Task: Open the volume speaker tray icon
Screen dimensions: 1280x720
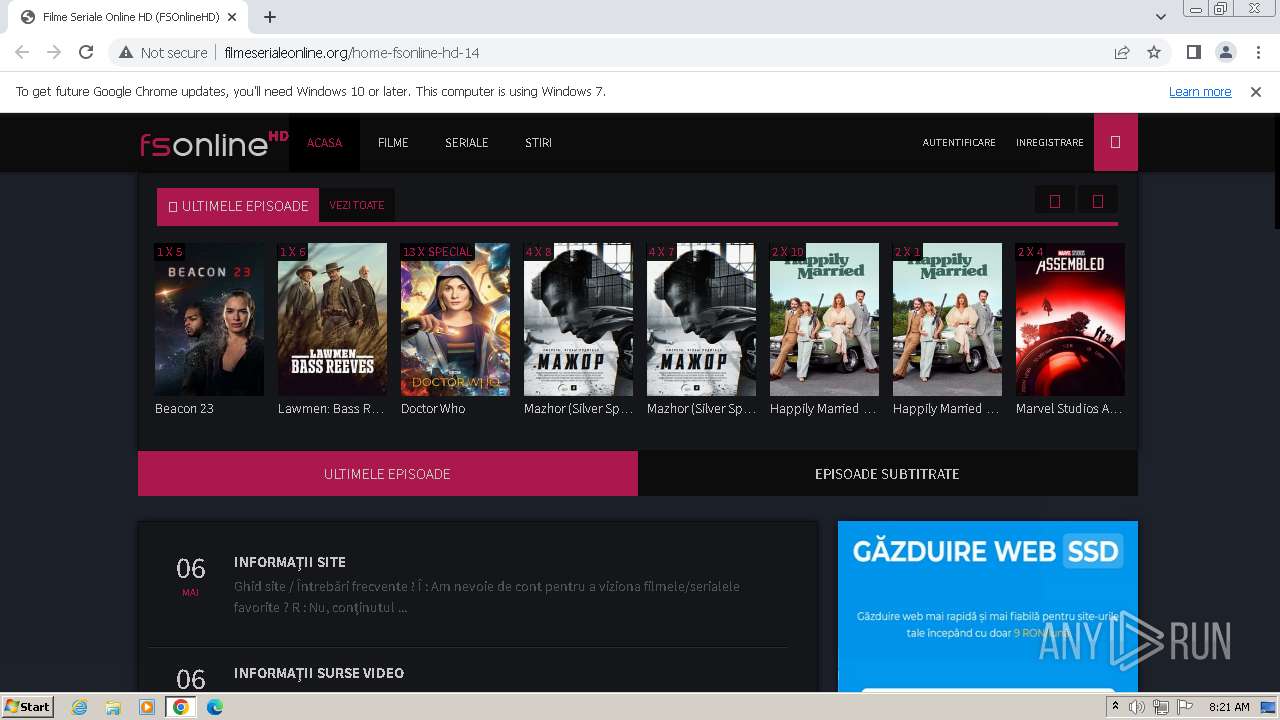Action: point(1137,707)
